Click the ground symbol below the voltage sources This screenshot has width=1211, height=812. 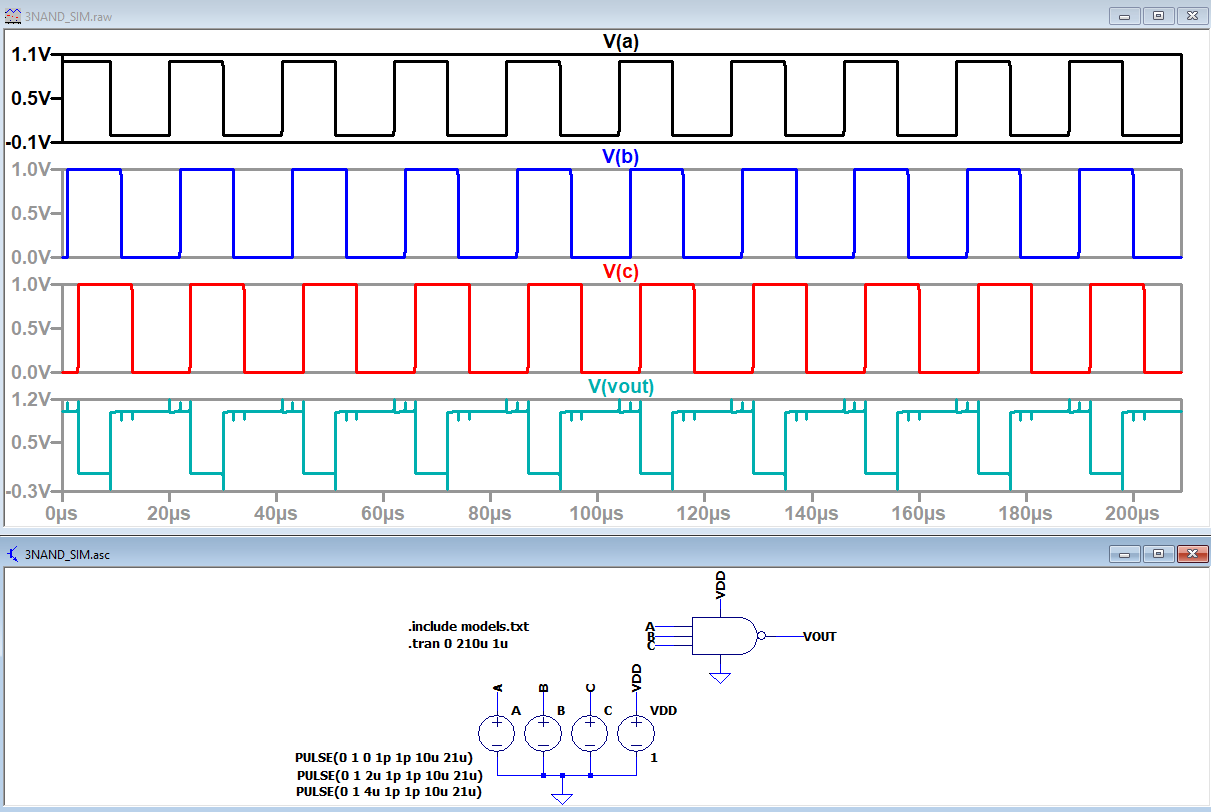click(563, 797)
